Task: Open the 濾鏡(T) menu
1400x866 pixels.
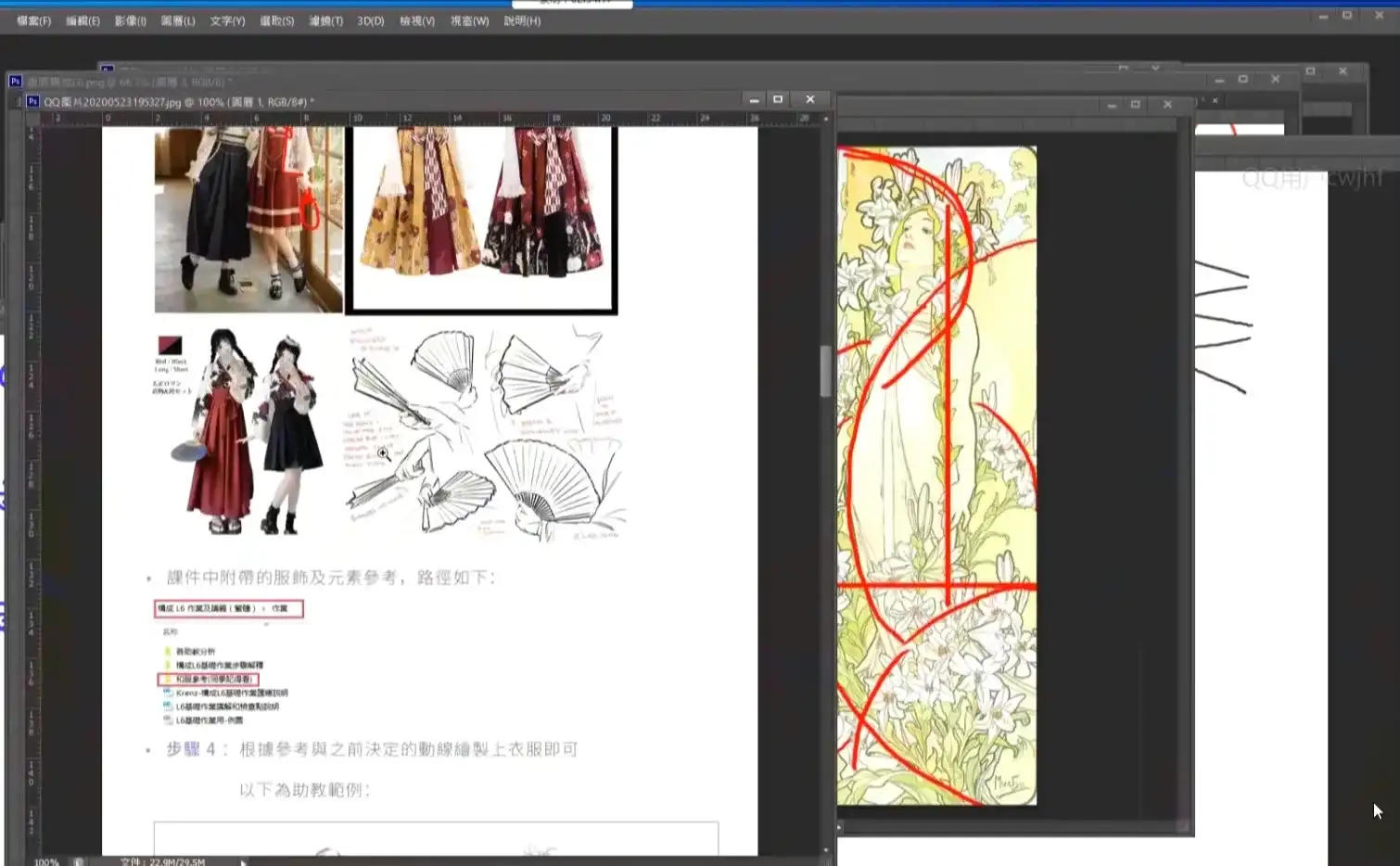Action: click(x=325, y=20)
